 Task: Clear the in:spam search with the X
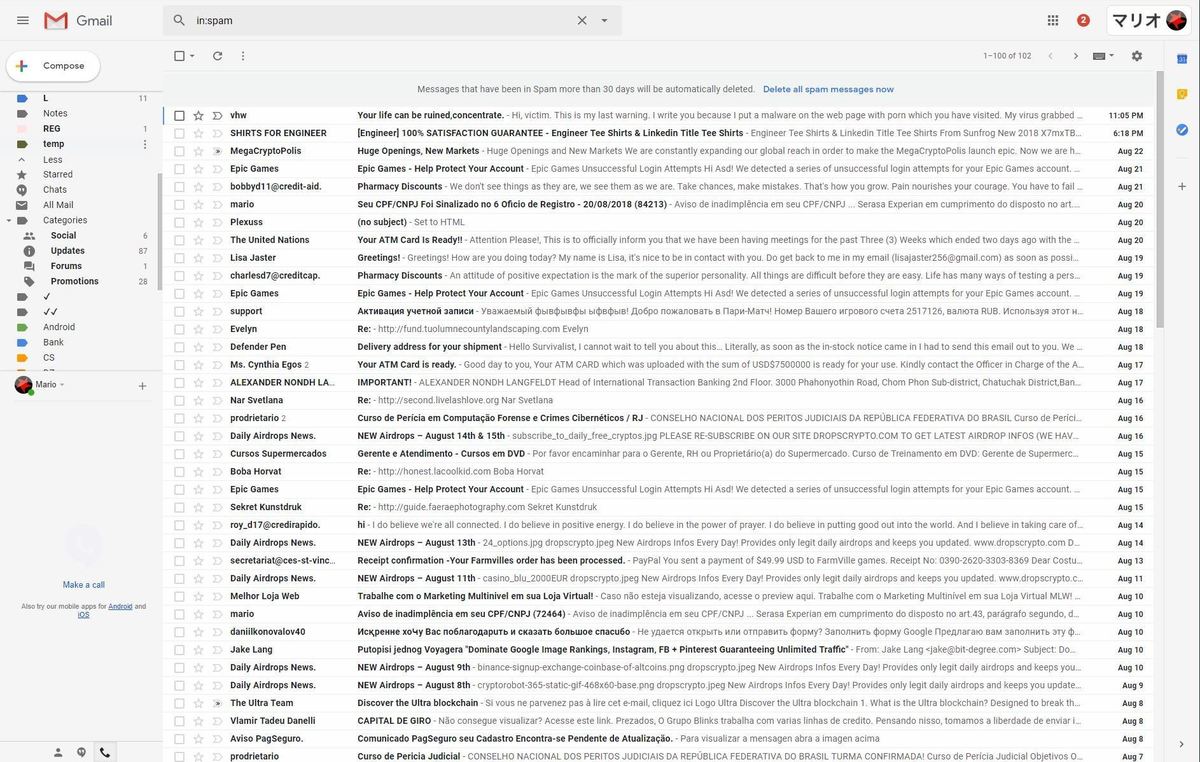coord(582,20)
